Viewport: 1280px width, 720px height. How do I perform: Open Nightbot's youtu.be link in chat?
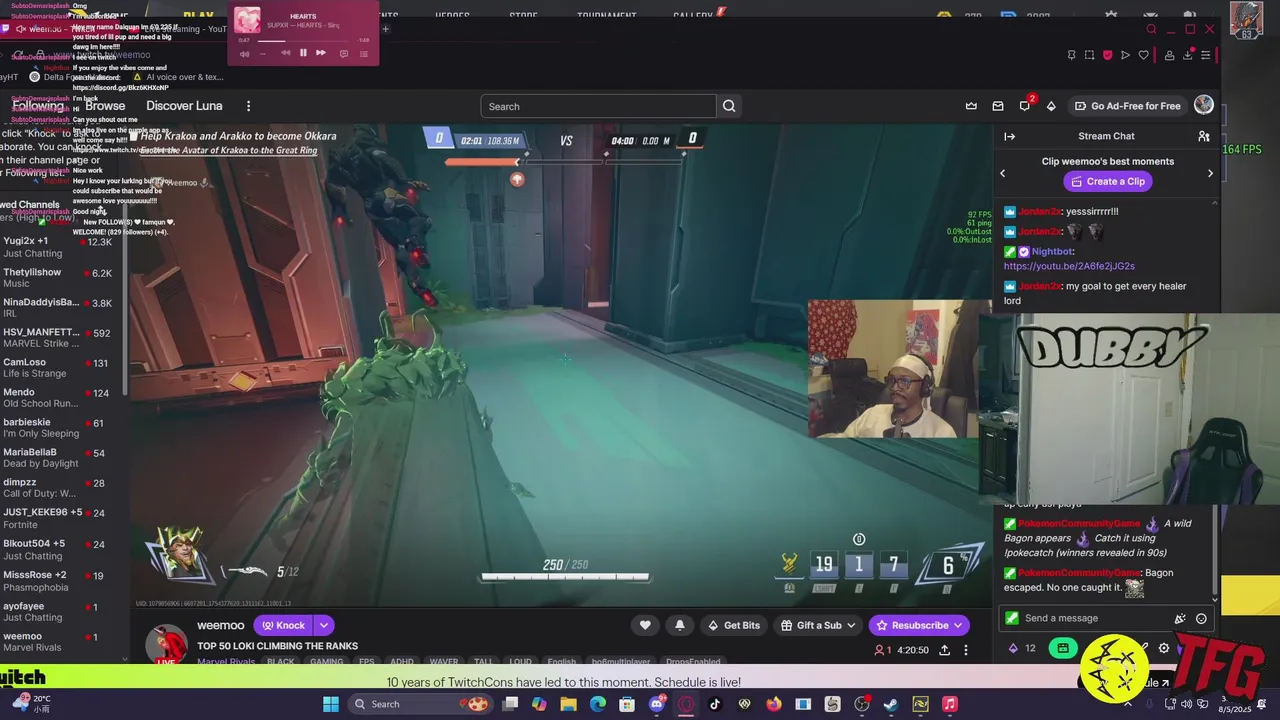1069,266
